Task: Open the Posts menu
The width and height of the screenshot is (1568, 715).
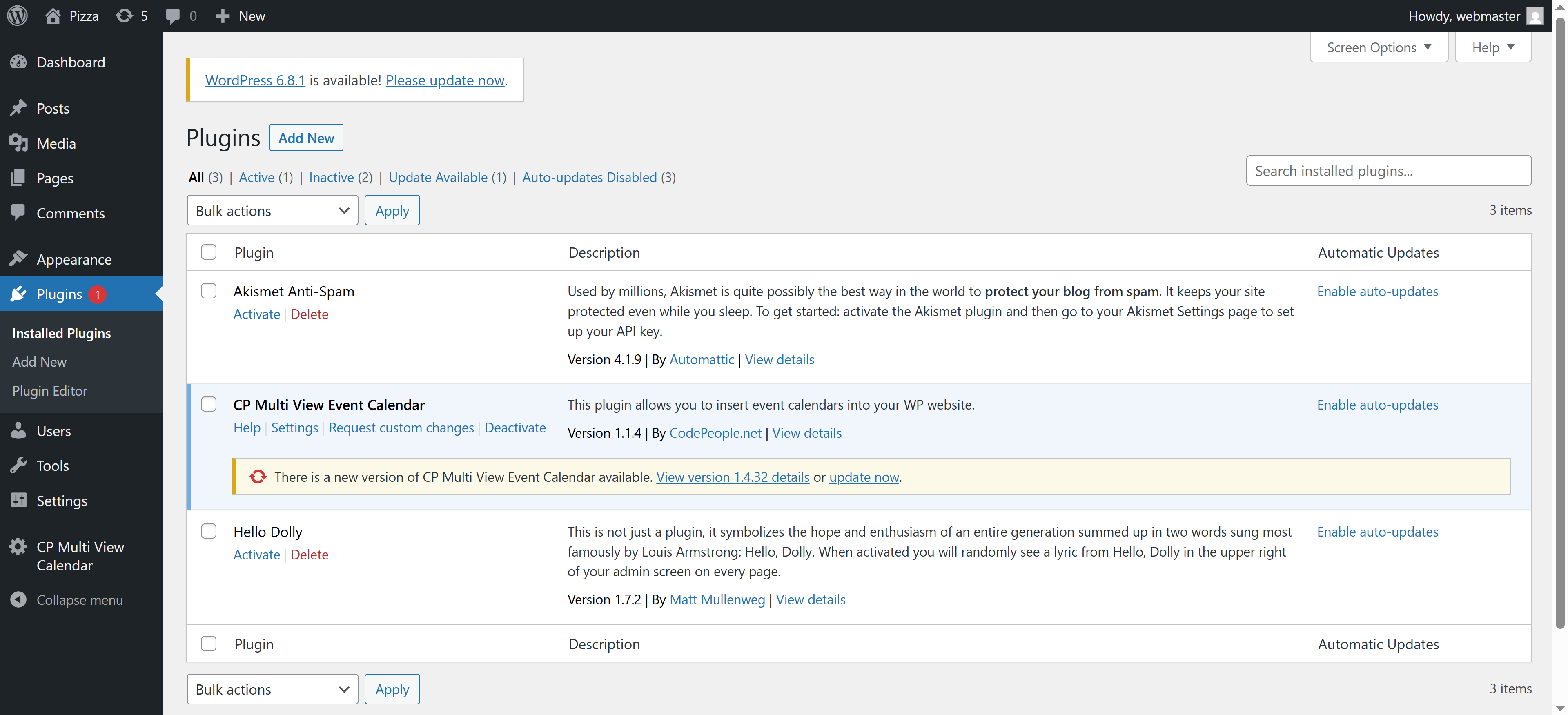Action: click(82, 108)
